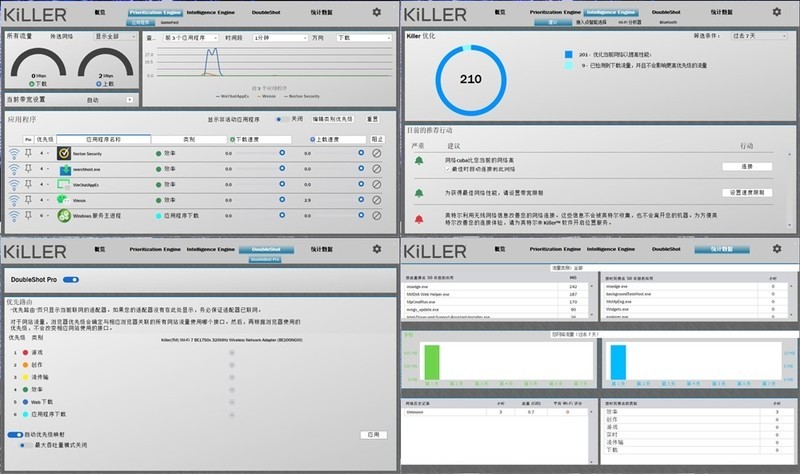
Task: Click scrollbar down arrow in recommendations list
Action: [x=790, y=225]
